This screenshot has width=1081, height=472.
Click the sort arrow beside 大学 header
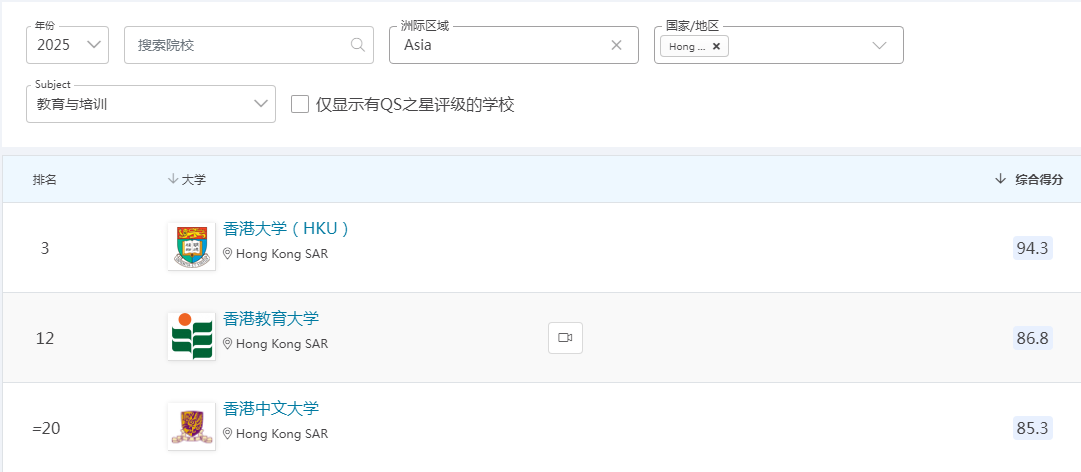tap(173, 179)
